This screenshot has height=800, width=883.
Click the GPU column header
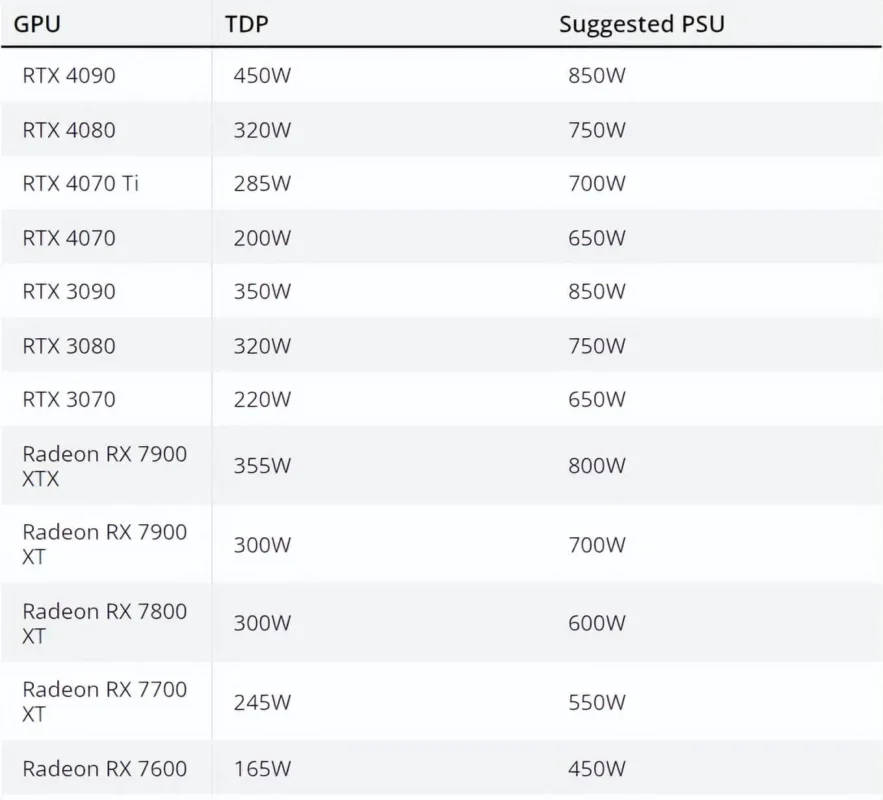37,24
